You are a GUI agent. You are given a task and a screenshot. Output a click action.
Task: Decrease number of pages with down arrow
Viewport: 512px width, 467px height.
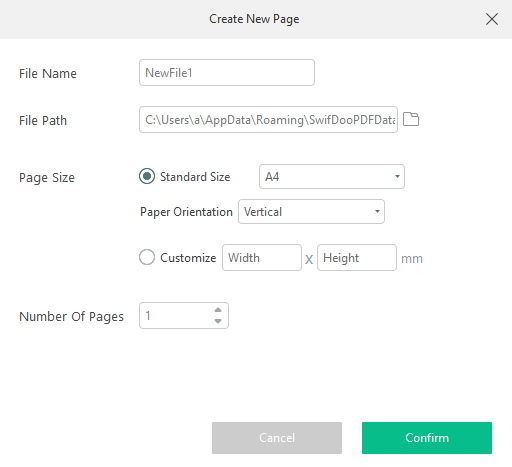pos(218,321)
